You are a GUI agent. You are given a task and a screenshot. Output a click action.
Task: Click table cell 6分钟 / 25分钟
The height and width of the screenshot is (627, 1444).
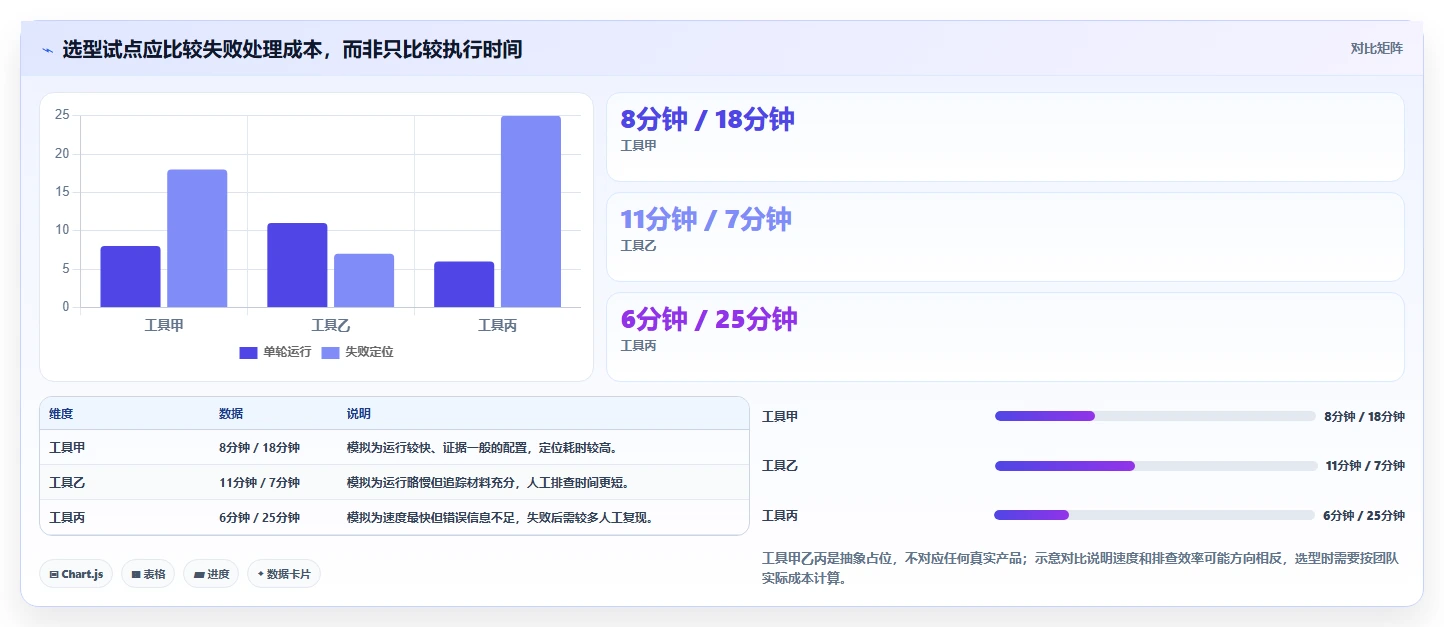(x=259, y=518)
